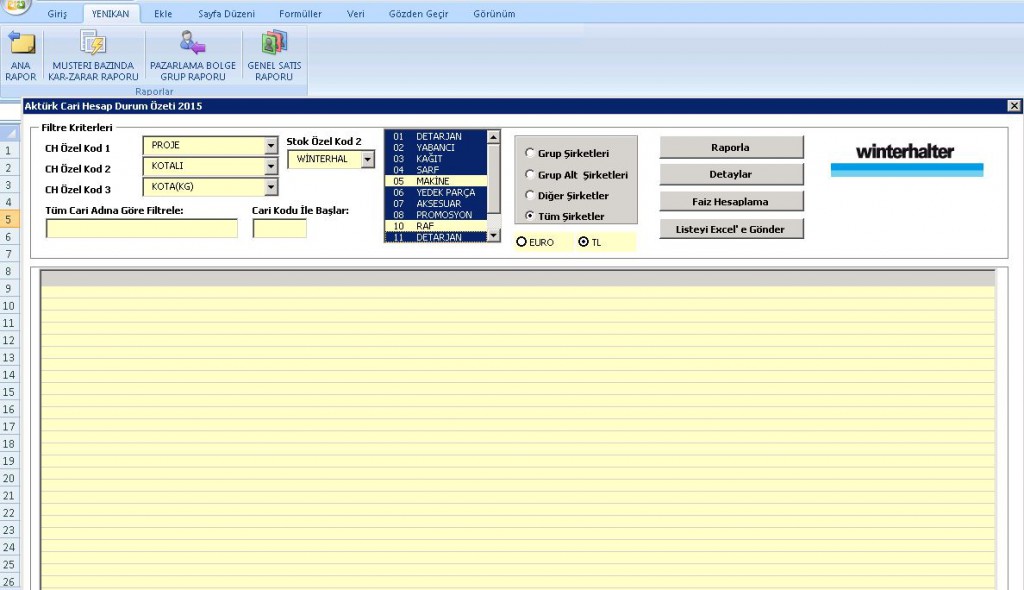Click the Winterhalter logo image

coord(906,158)
